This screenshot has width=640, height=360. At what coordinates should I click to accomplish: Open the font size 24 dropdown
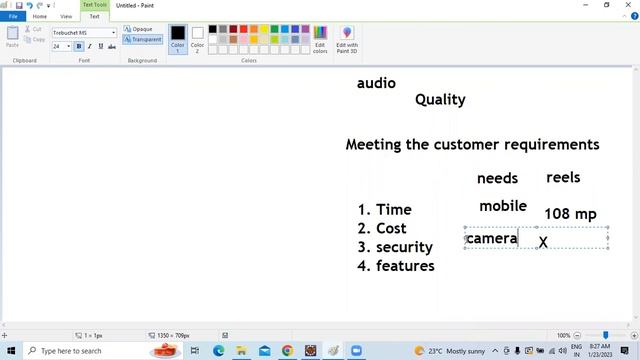tap(68, 46)
